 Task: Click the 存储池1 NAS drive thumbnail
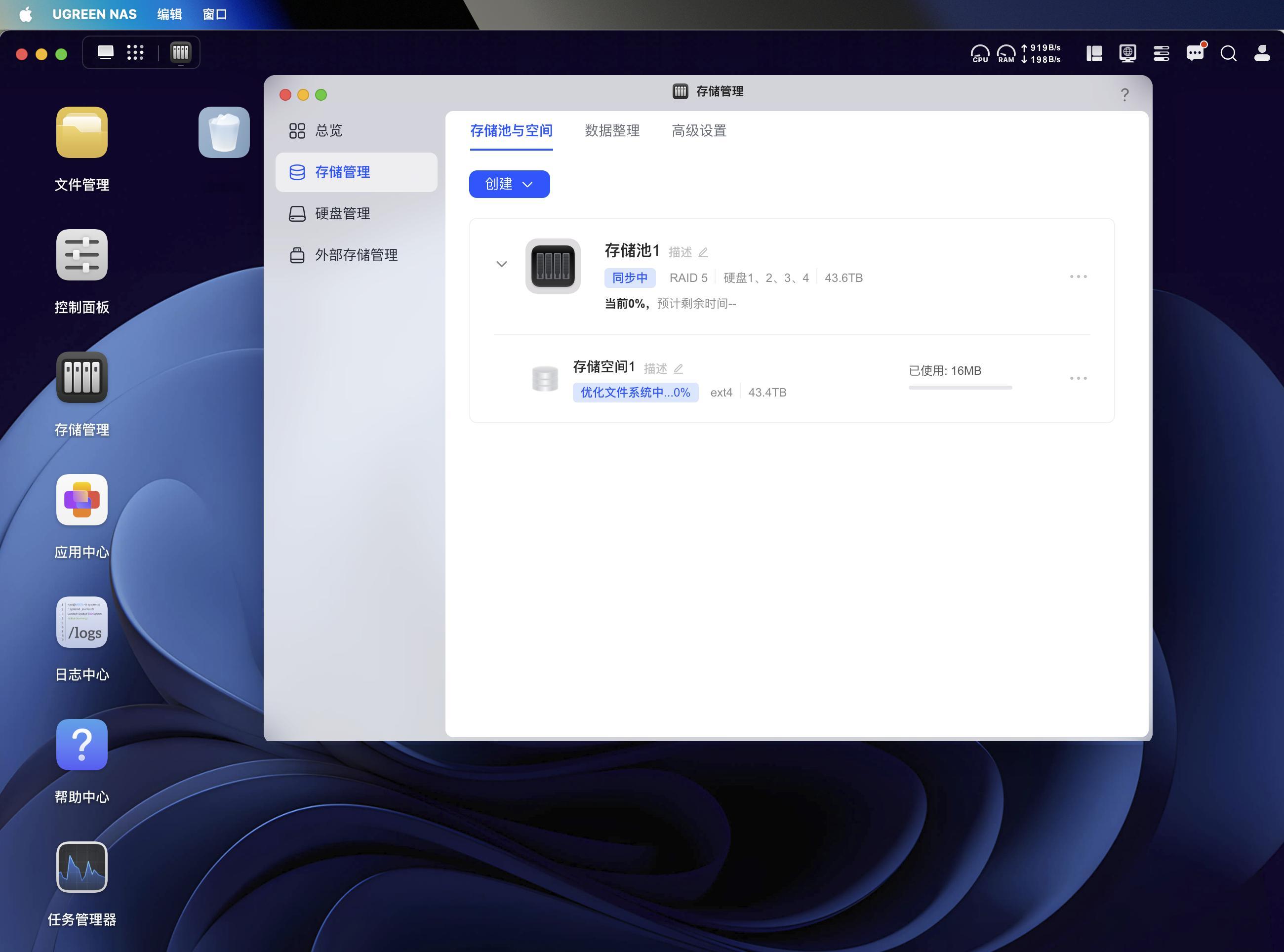(x=553, y=266)
